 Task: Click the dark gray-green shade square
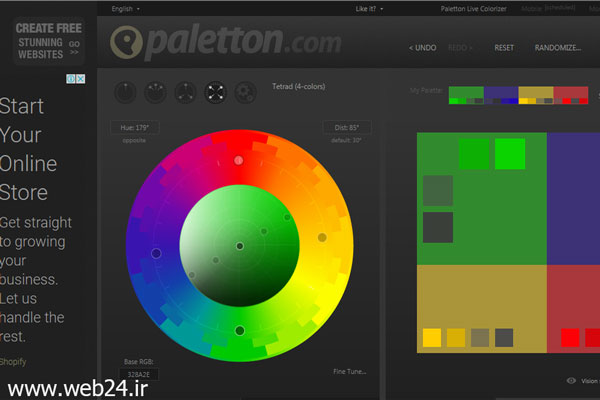coord(438,227)
